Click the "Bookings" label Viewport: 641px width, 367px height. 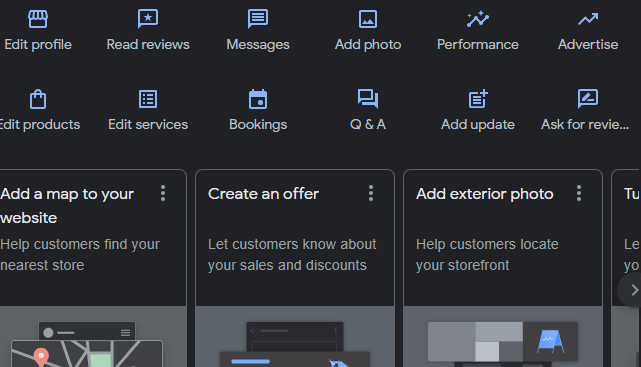click(x=258, y=125)
